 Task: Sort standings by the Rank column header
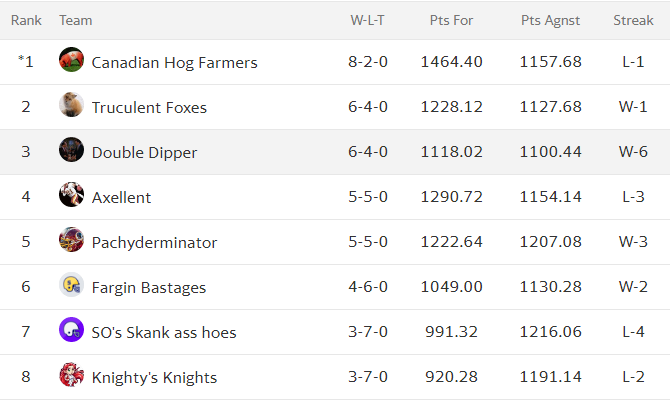[x=26, y=21]
